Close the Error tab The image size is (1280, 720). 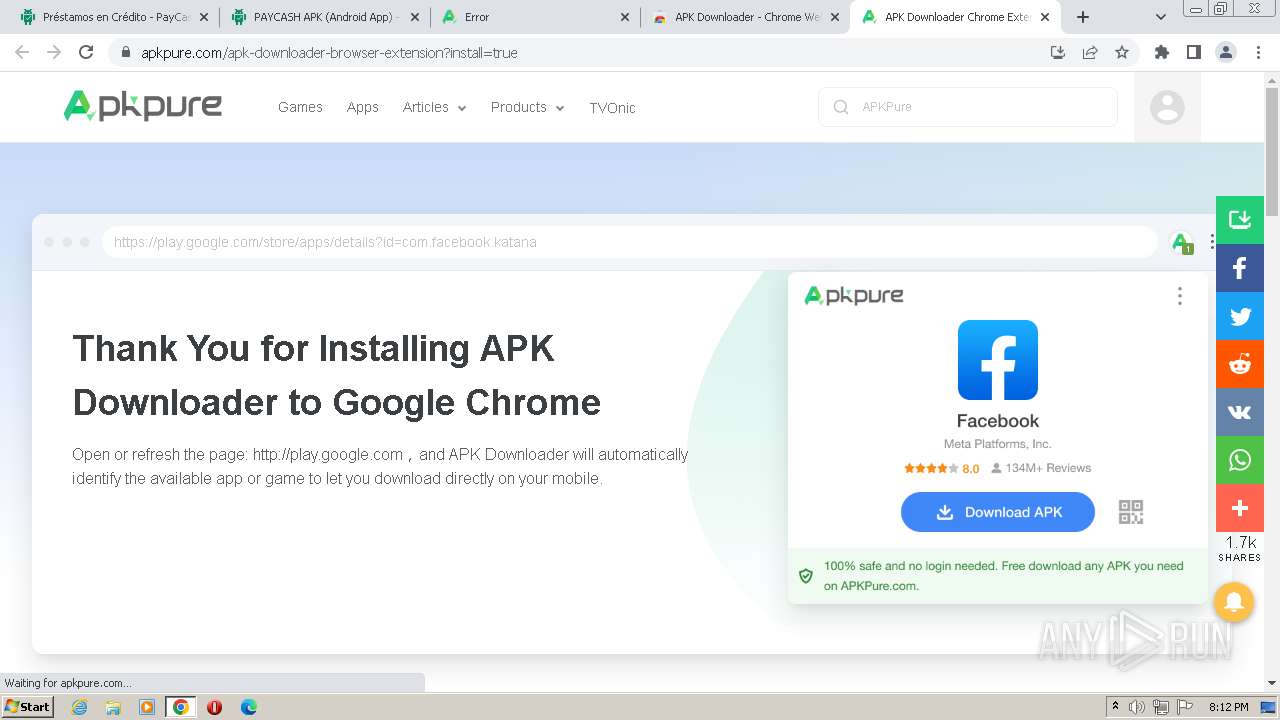[x=625, y=17]
